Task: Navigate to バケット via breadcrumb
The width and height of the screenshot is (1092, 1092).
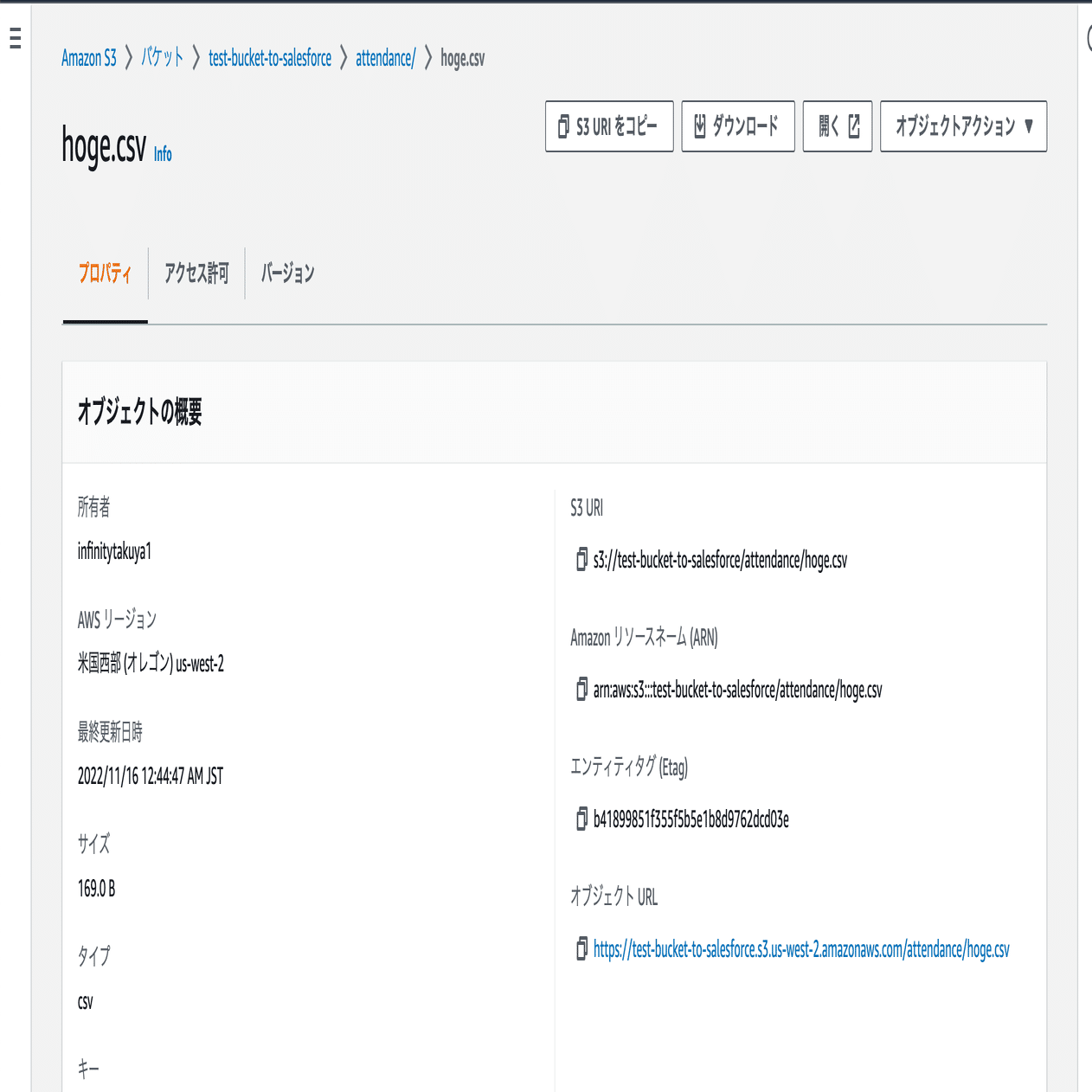Action: [x=161, y=58]
